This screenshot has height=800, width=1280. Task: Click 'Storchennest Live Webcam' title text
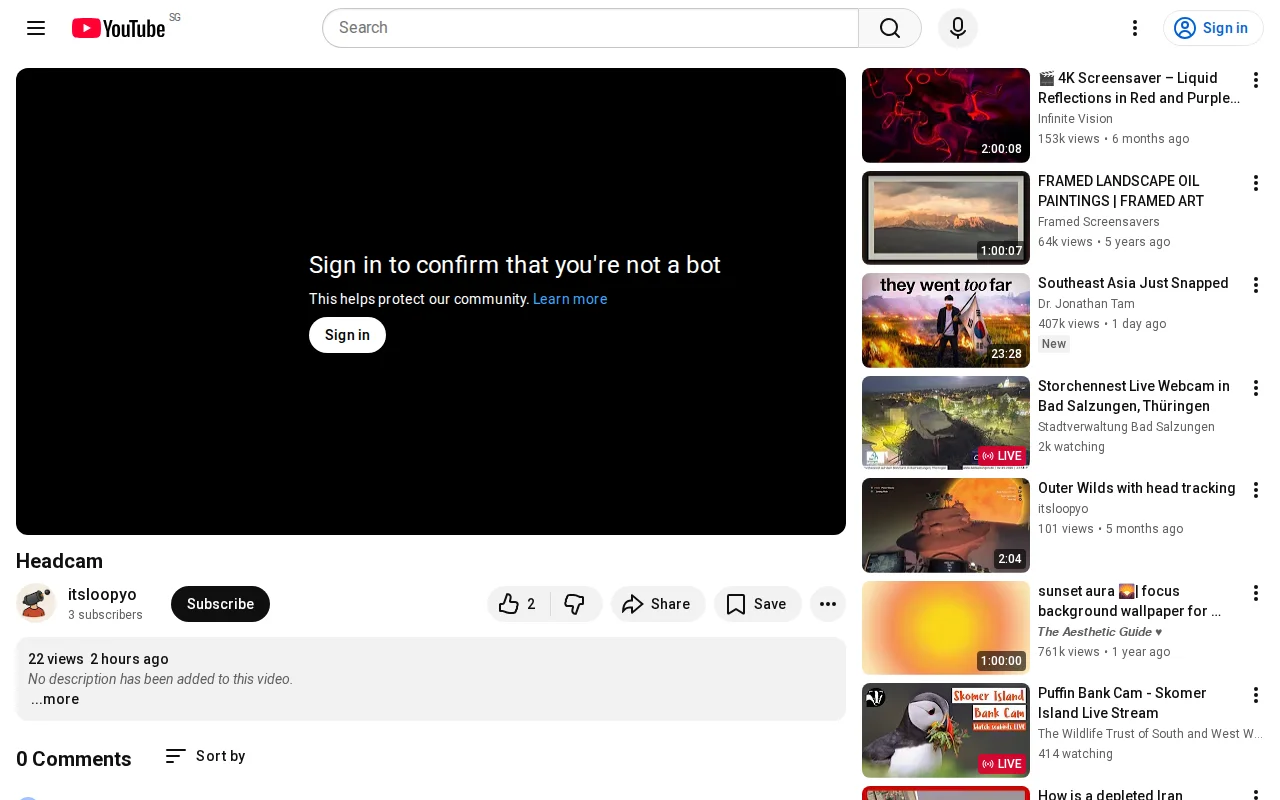coord(1134,396)
